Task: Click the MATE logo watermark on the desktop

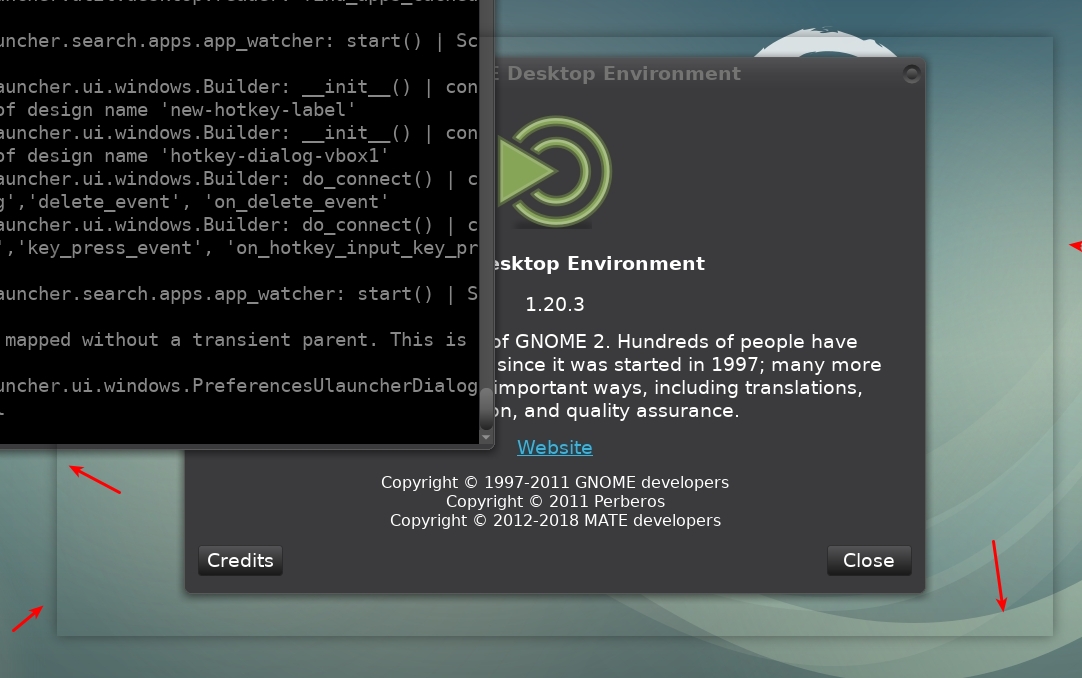Action: (824, 40)
